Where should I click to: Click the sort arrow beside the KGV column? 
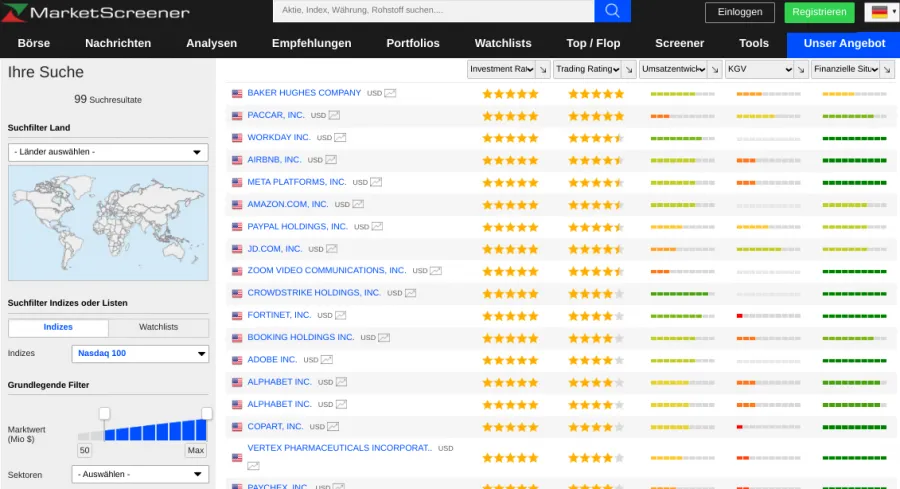tap(801, 69)
